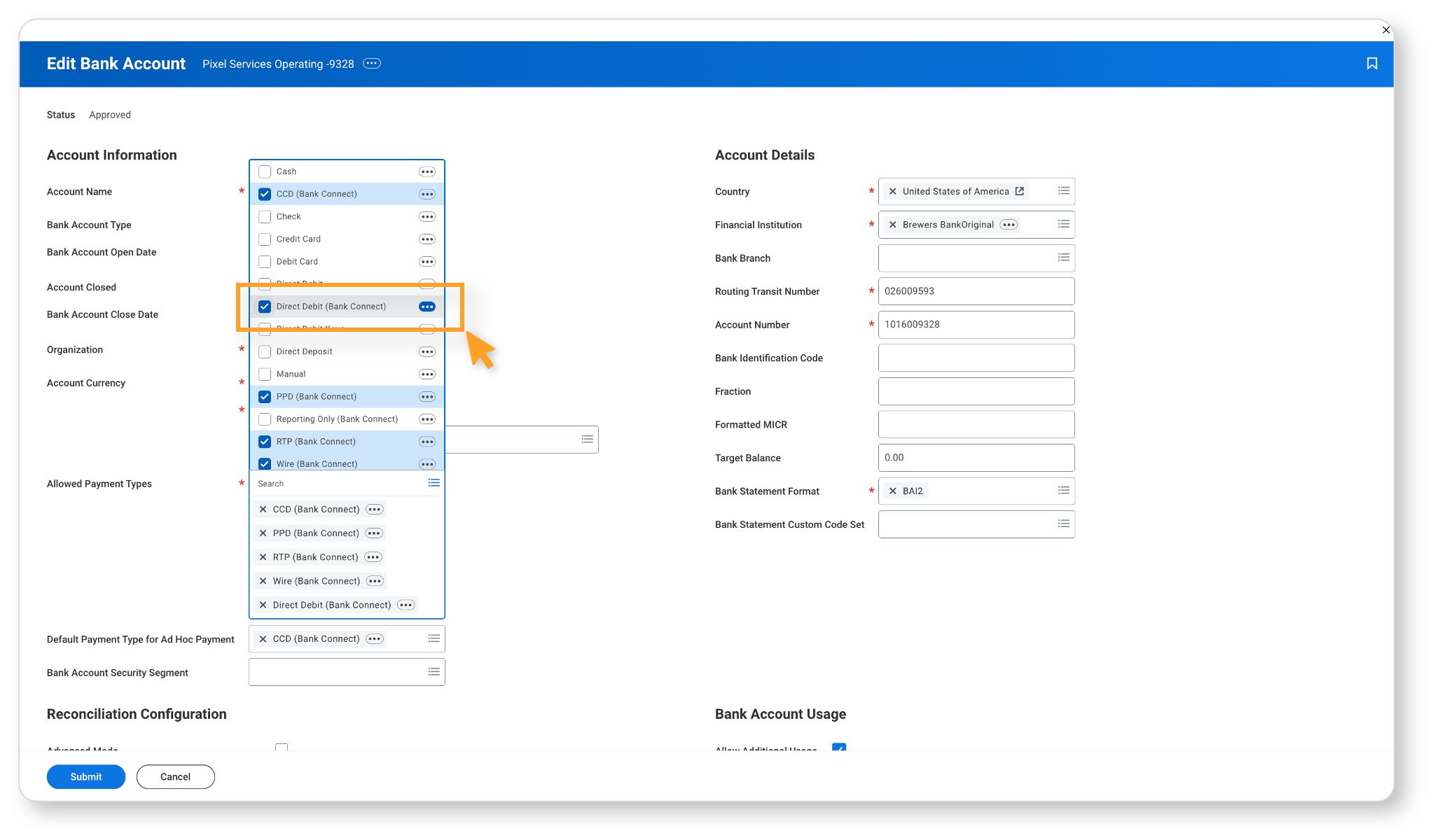
Task: Uncheck the PPD (Bank Connect) checkbox
Action: click(x=265, y=397)
